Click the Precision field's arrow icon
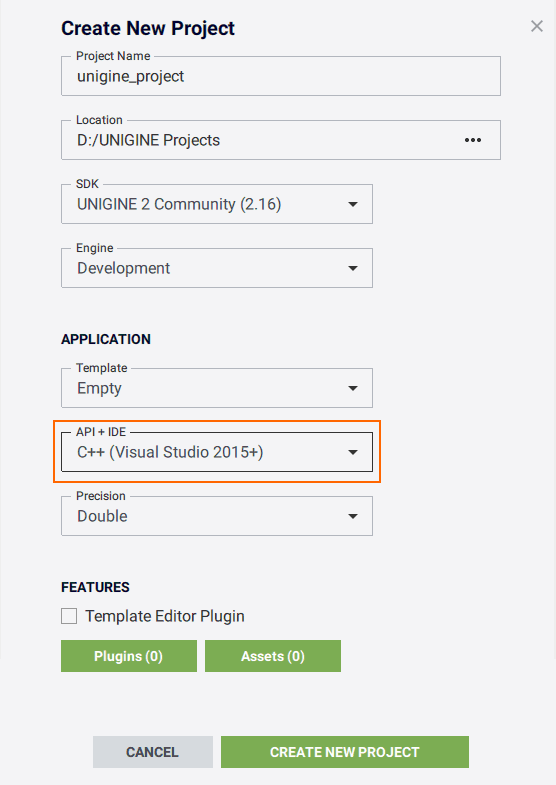Image resolution: width=556 pixels, height=785 pixels. click(353, 516)
